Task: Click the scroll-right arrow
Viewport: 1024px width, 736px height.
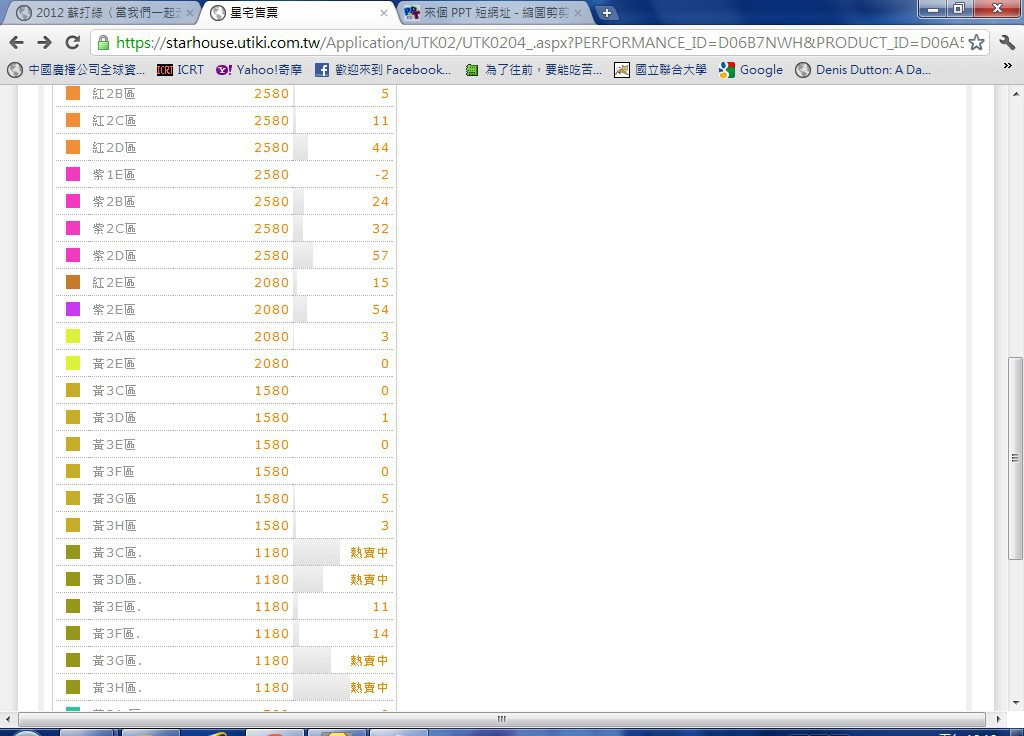Action: tap(997, 719)
